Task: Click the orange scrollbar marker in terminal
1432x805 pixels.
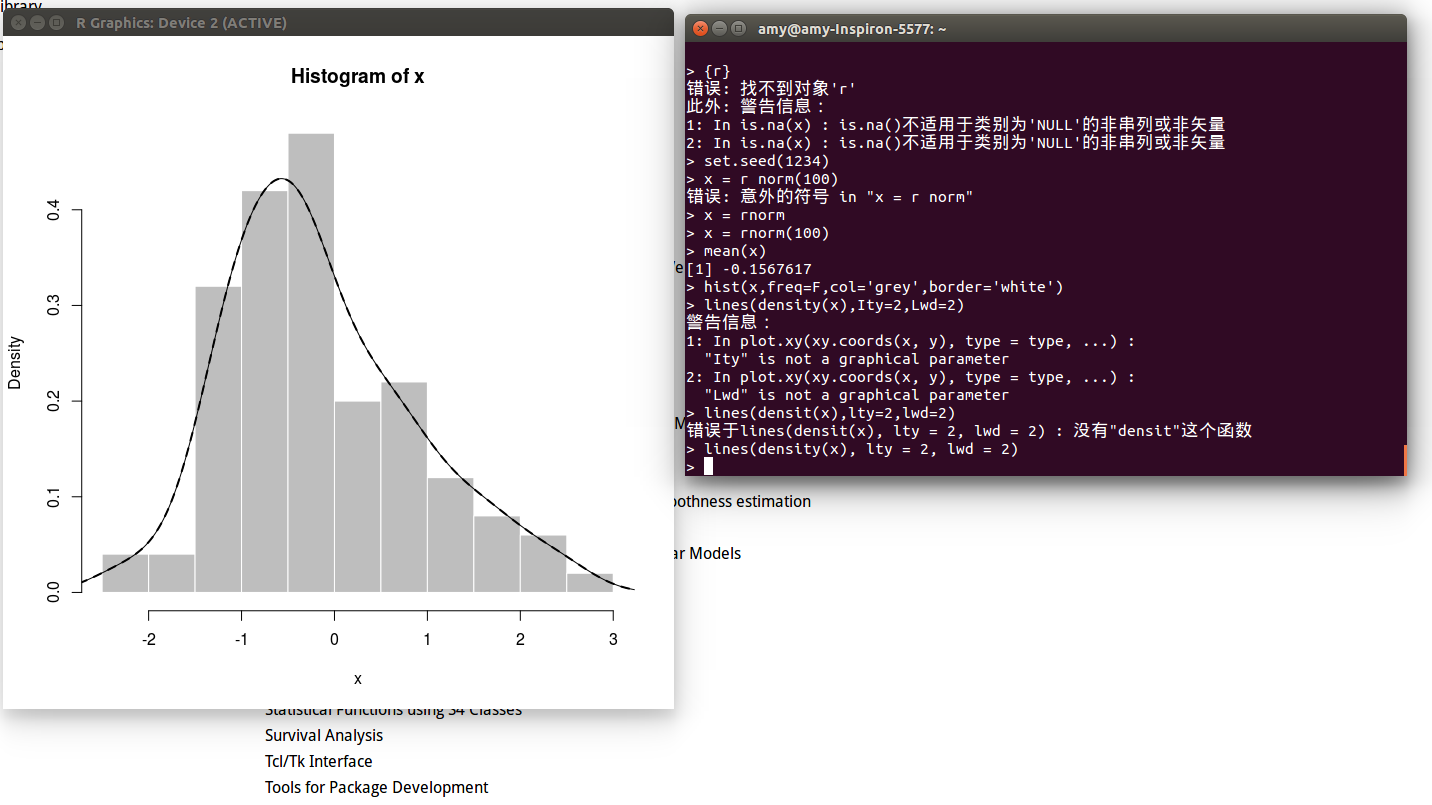Action: [x=1406, y=460]
